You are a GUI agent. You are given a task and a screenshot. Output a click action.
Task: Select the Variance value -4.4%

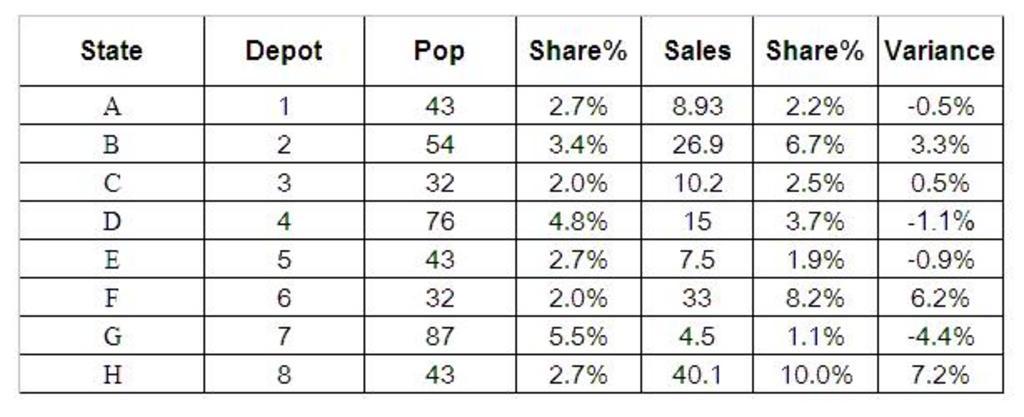(x=939, y=337)
